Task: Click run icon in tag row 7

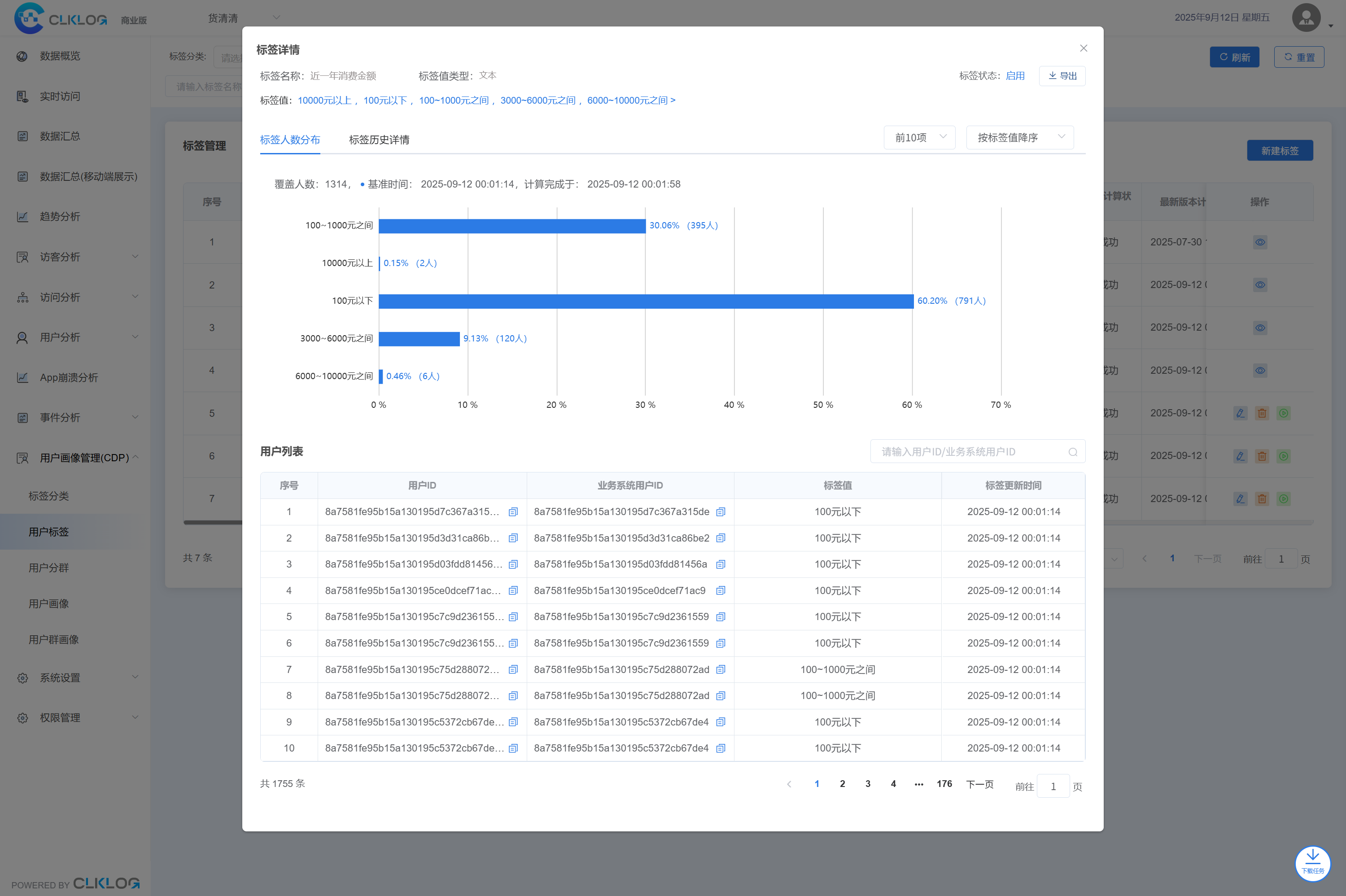Action: coord(1283,499)
